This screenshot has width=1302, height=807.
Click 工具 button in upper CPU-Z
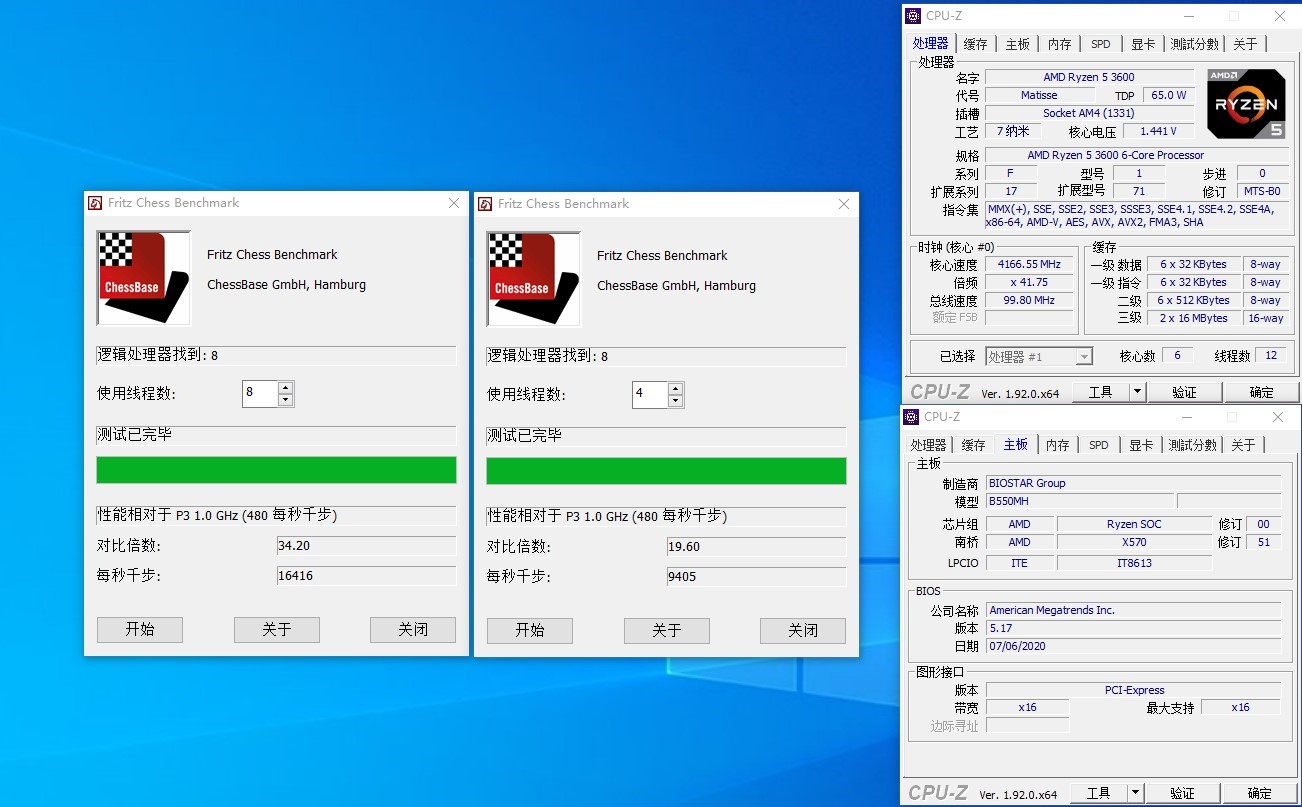[1101, 392]
